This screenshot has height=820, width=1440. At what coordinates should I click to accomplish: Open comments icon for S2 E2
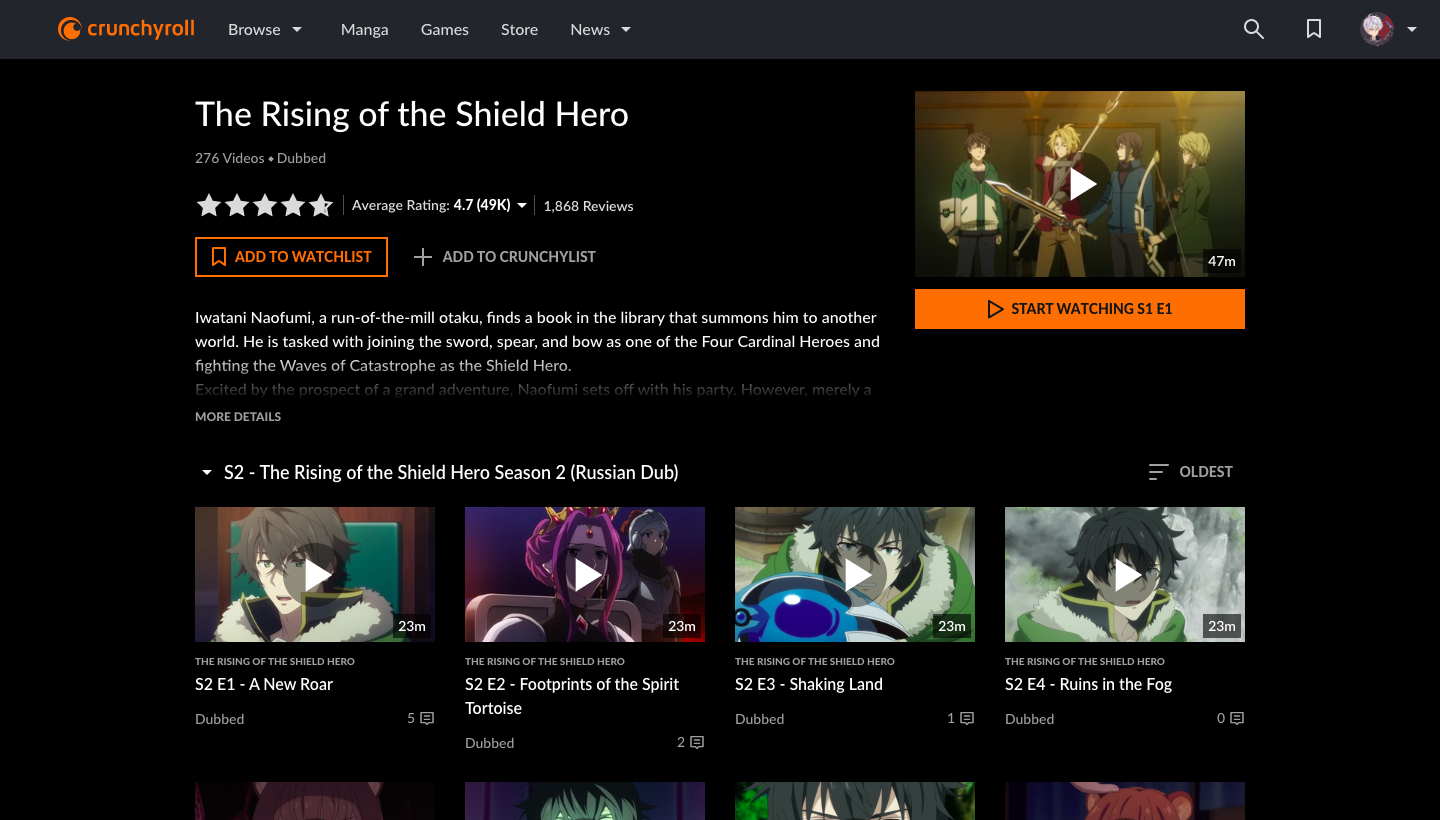click(x=697, y=742)
